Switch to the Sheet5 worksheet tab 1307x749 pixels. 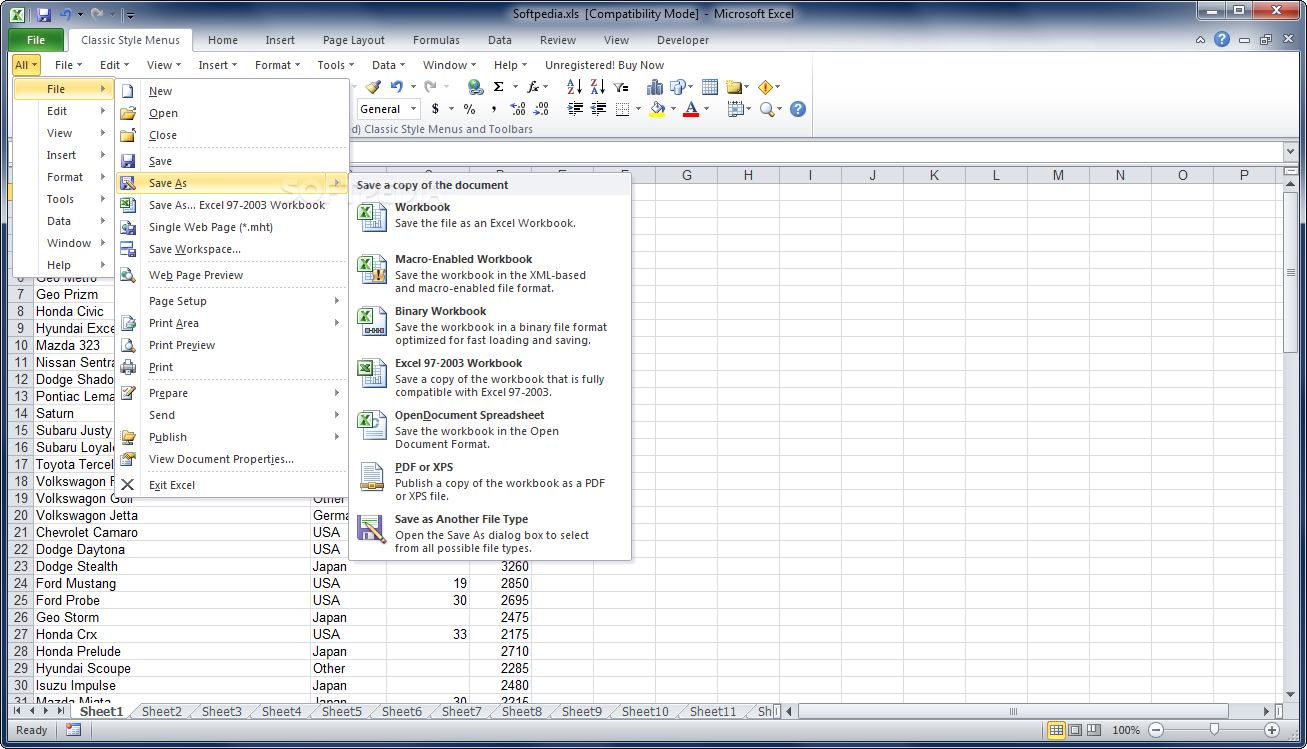(342, 711)
